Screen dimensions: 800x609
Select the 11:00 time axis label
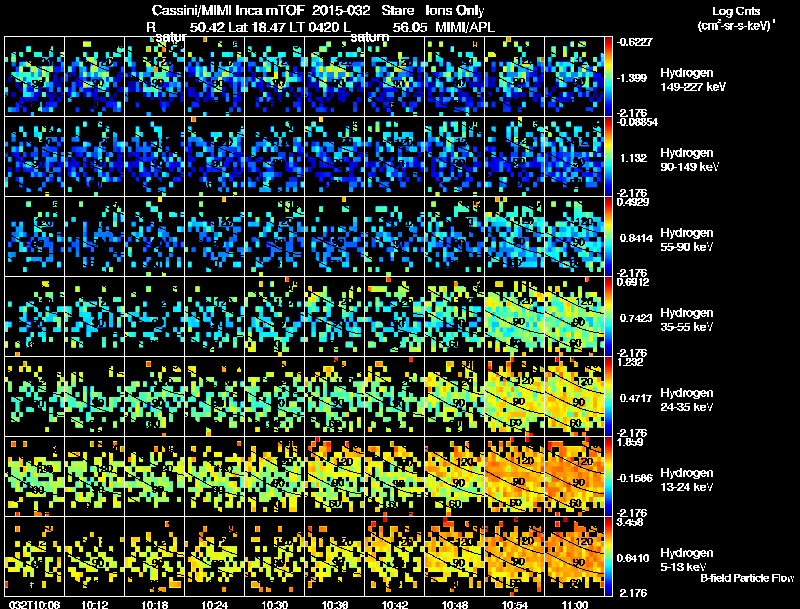575,605
